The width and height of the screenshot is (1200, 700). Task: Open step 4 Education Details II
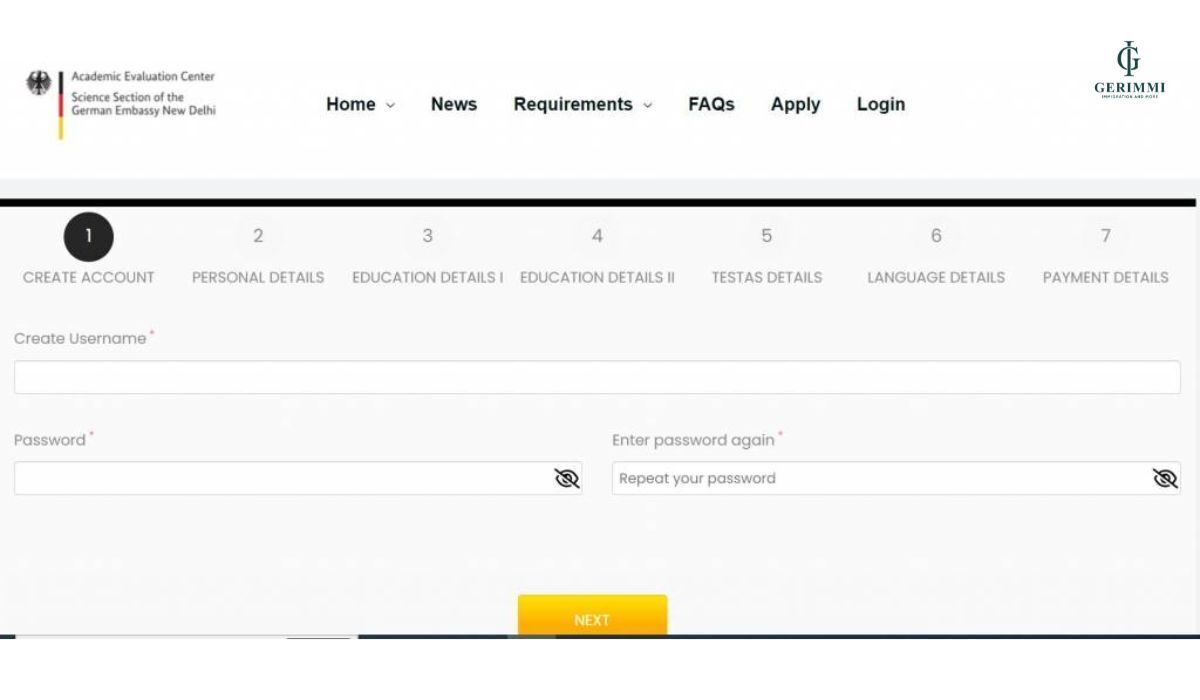pos(597,237)
